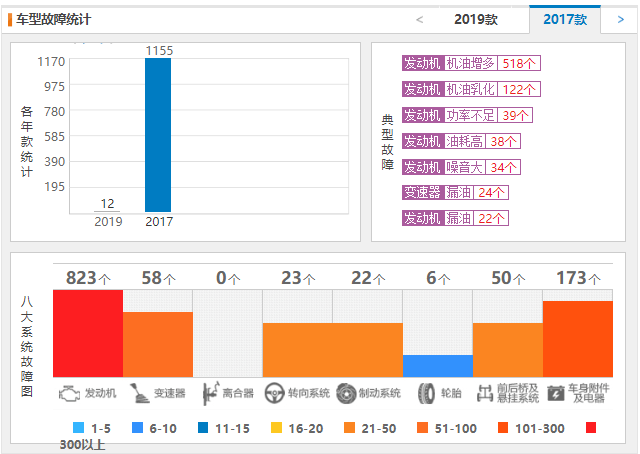Go to previous model year with left arrow
640x454 pixels.
(420, 19)
